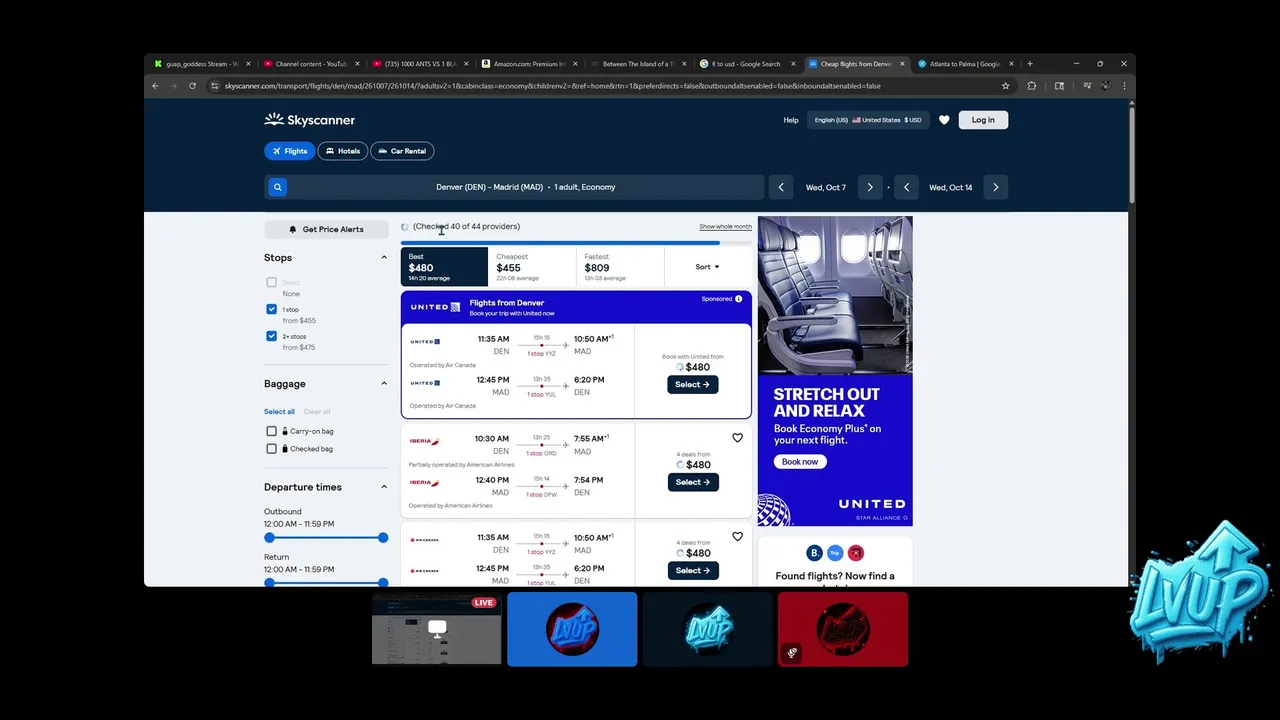This screenshot has height=720, width=1280.
Task: Close the guap_goddess Stream tab
Action: pos(248,64)
